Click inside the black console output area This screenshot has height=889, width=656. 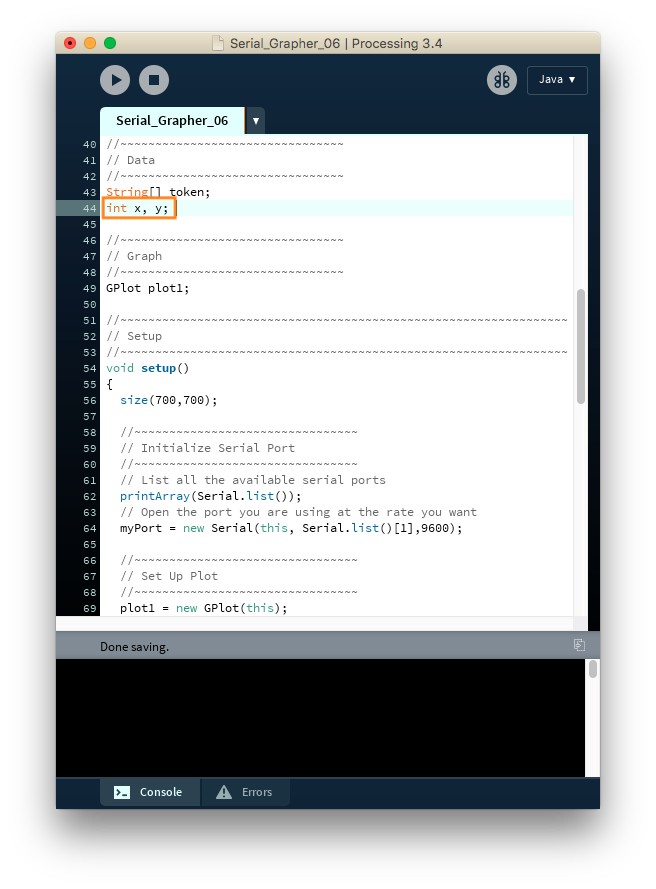pos(320,718)
